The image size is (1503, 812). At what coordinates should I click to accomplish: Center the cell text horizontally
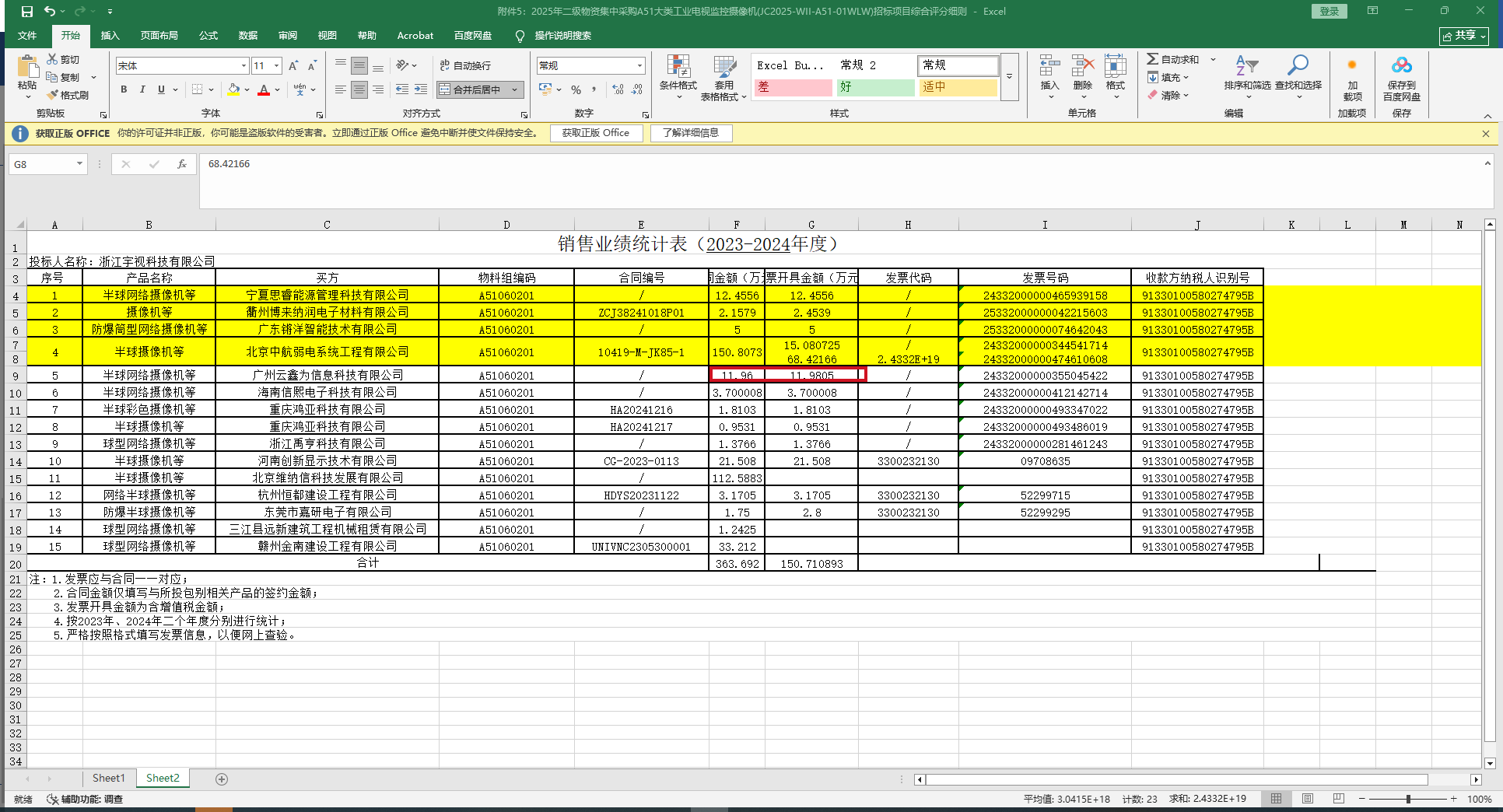click(359, 89)
